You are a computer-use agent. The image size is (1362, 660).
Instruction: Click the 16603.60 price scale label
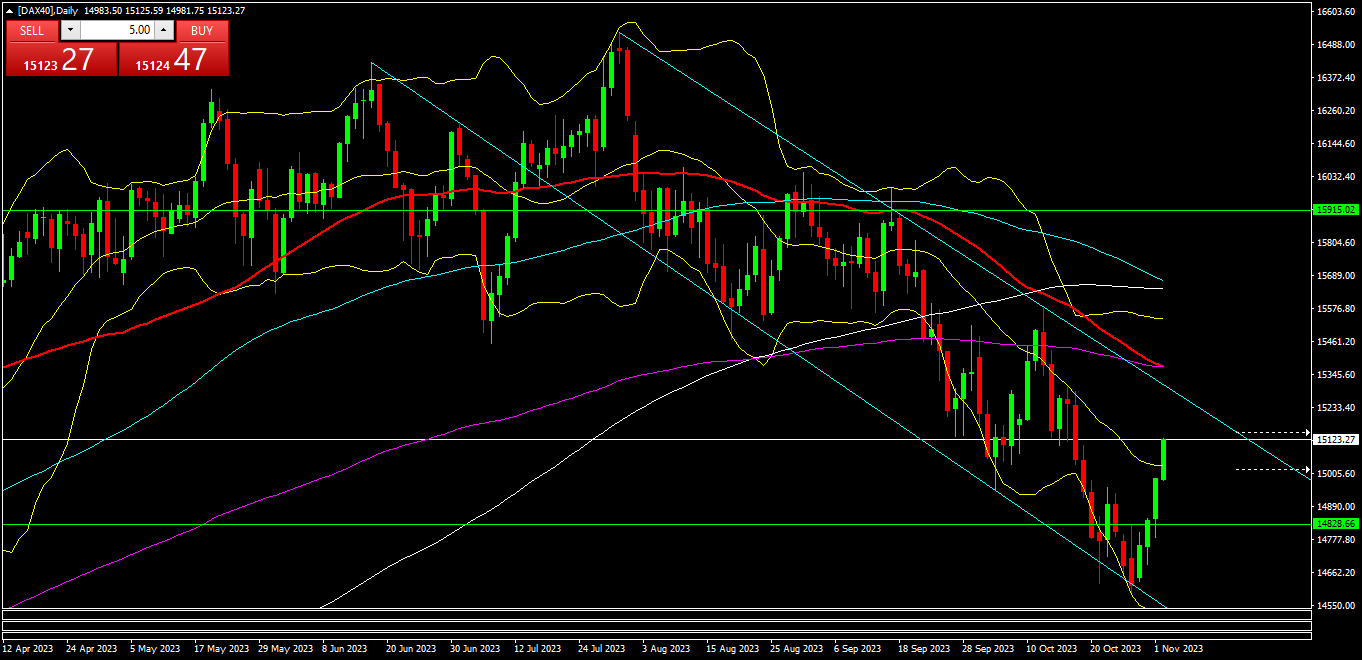point(1336,12)
